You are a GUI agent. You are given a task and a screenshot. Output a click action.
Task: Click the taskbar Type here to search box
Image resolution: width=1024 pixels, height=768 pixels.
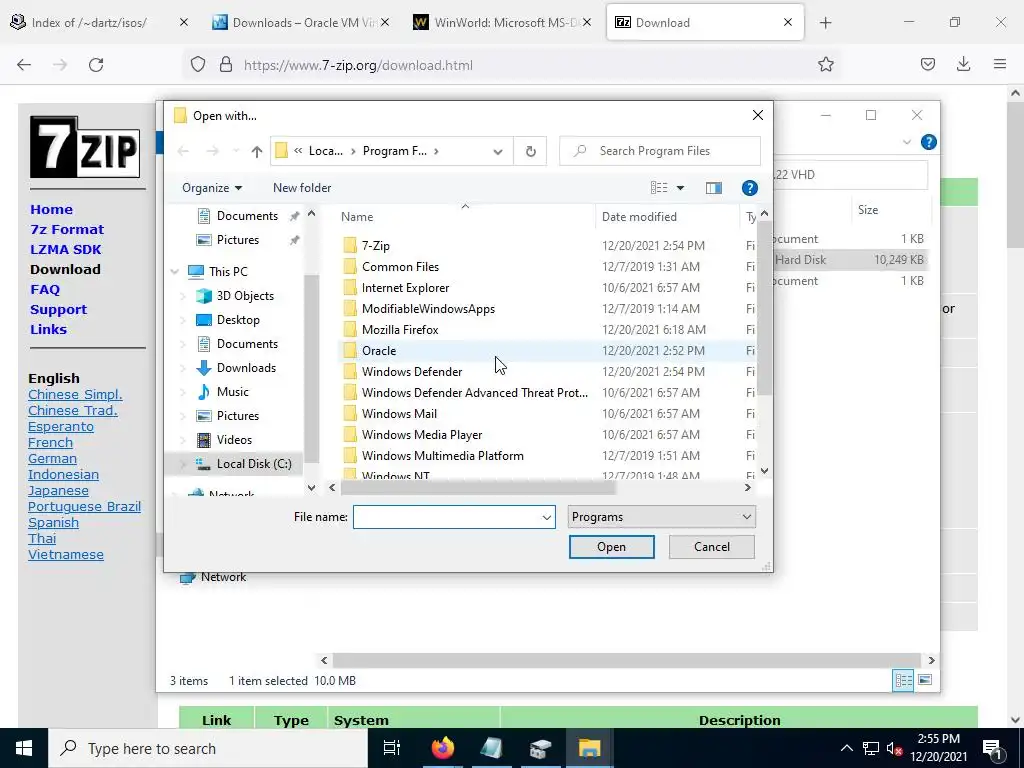point(208,748)
